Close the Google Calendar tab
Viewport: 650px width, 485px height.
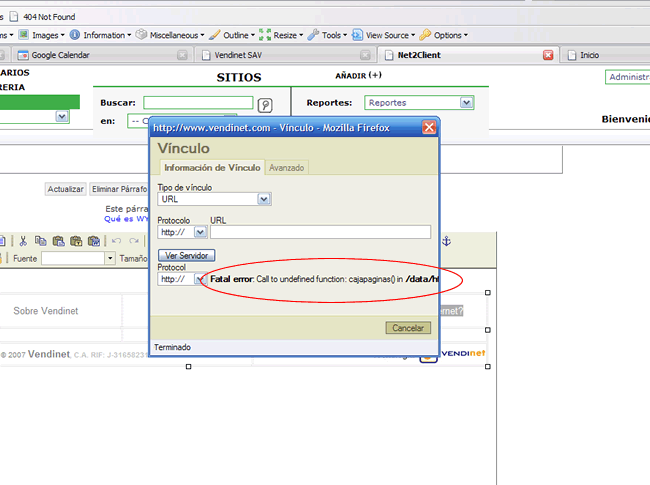(x=182, y=55)
